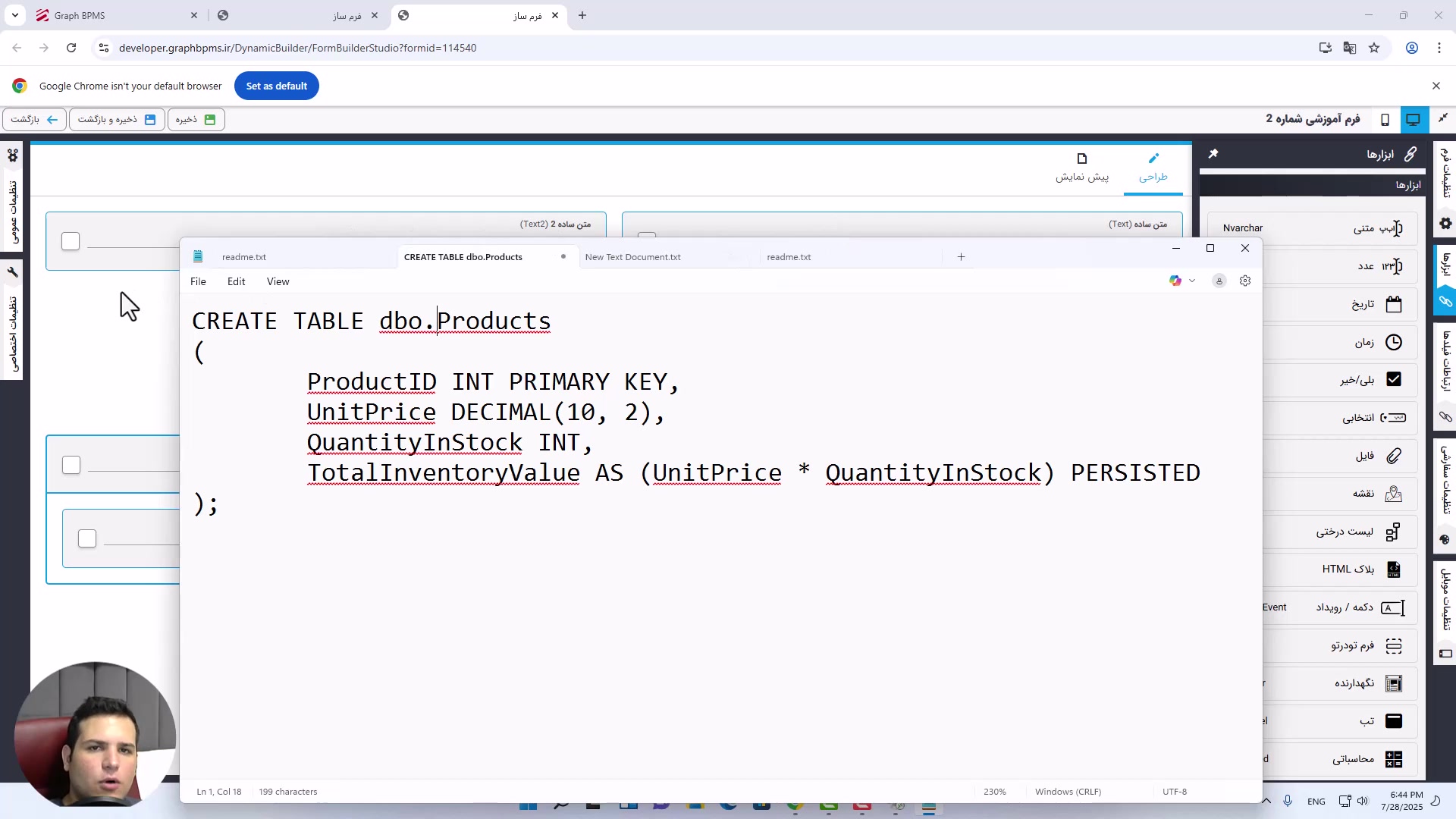Select the Calculated (محاسباتی) field tool

point(1393,759)
